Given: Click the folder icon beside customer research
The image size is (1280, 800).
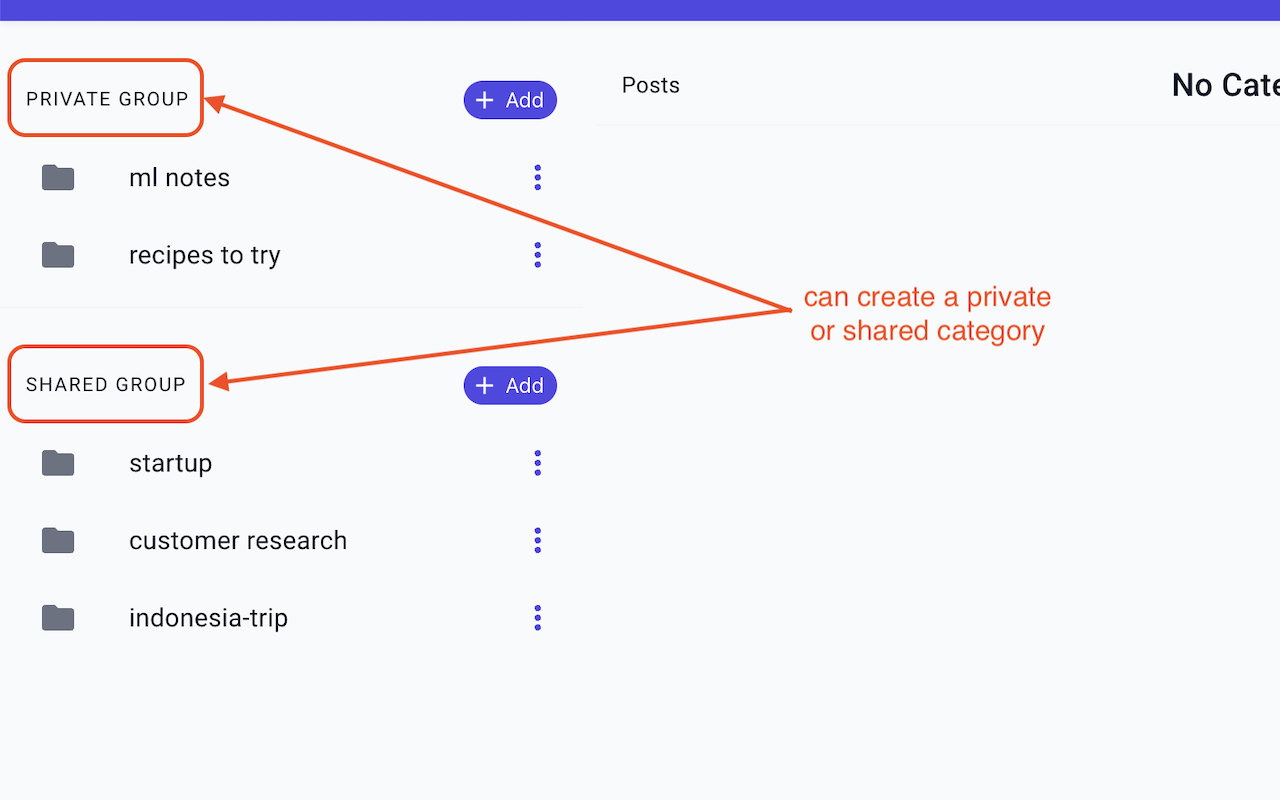Looking at the screenshot, I should point(58,541).
